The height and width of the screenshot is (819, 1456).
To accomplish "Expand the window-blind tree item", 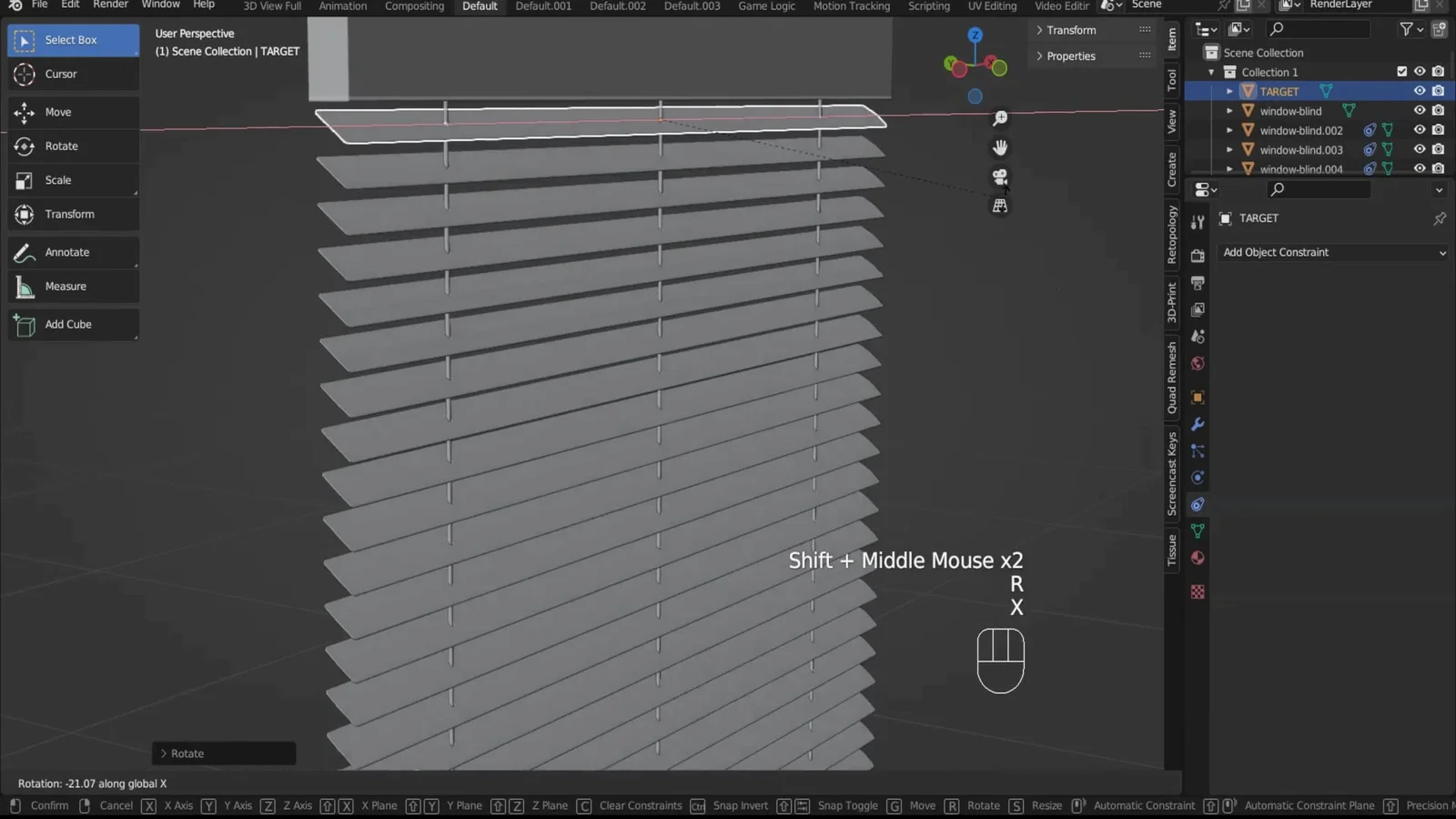I will click(1229, 111).
